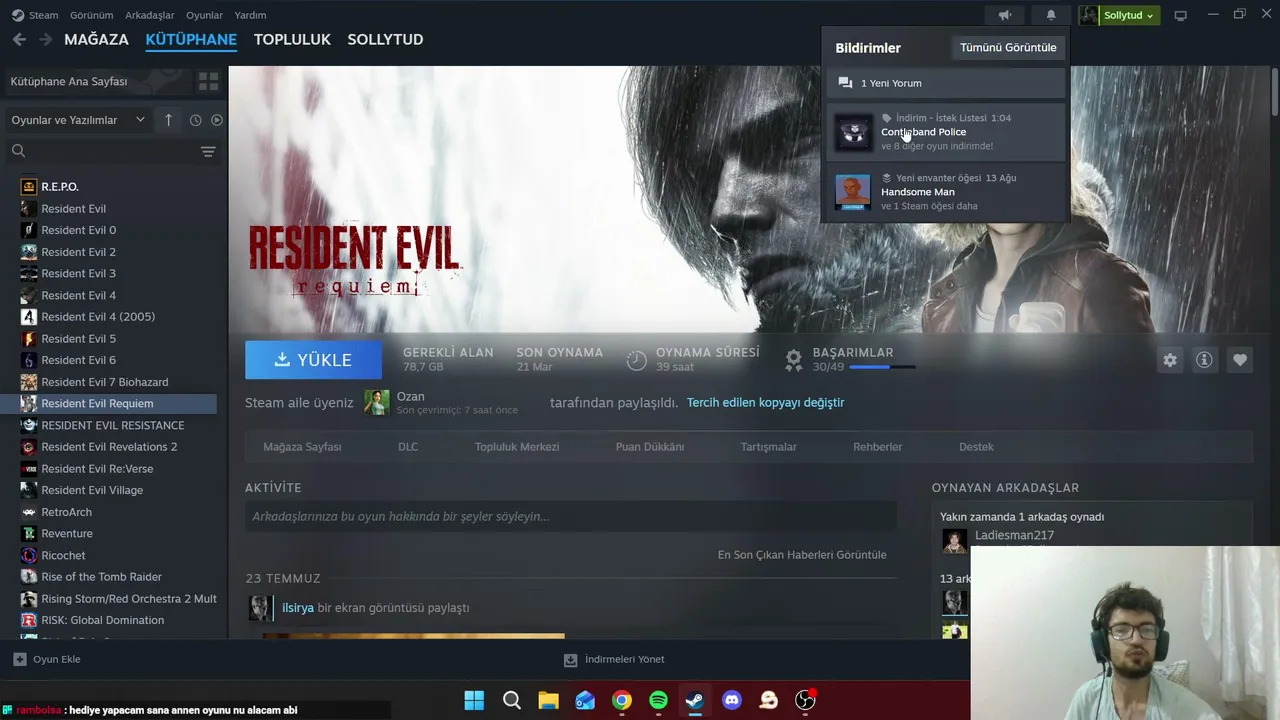This screenshot has width=1280, height=720.
Task: Open Contraband Police notification thumbnail
Action: 854,132
